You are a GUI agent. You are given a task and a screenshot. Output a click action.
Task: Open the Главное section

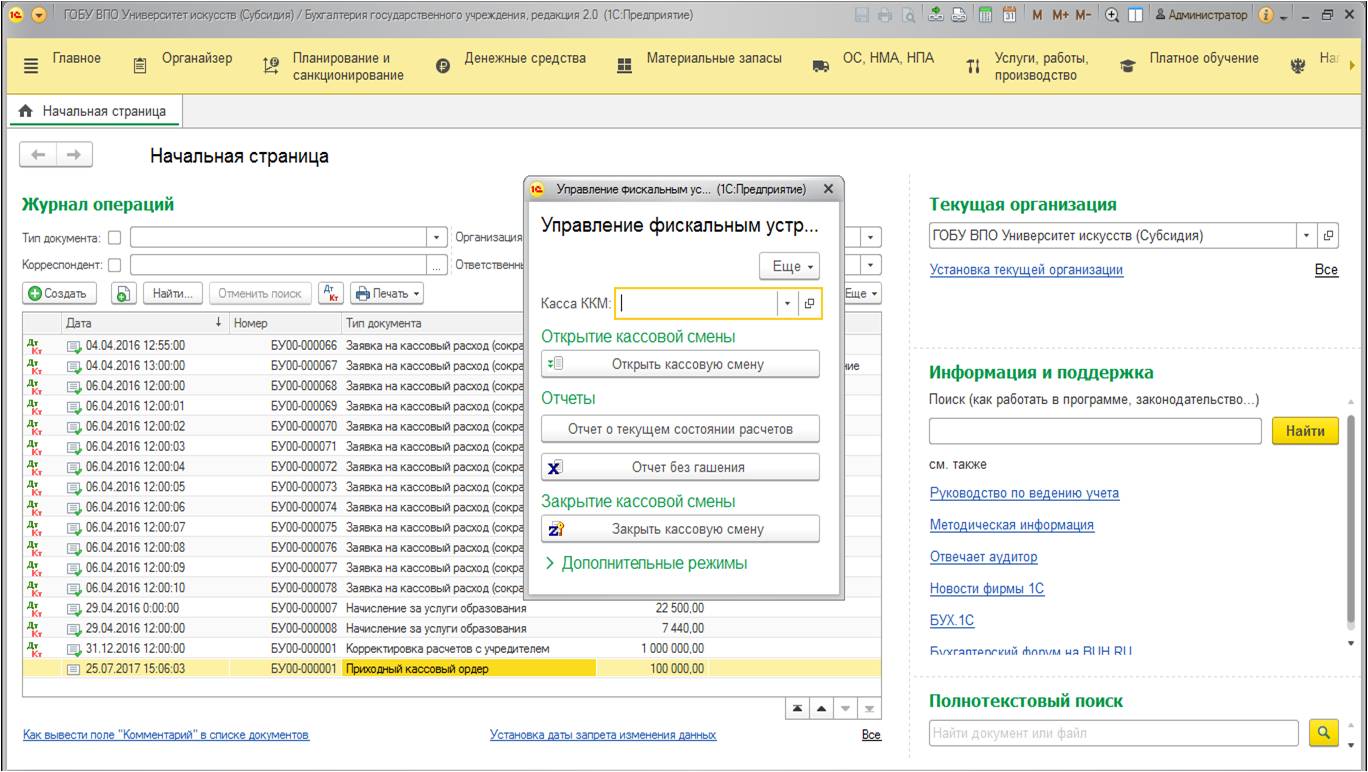[x=76, y=59]
